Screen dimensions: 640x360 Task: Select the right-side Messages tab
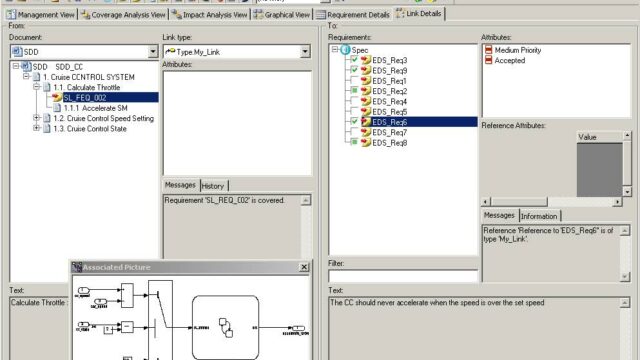point(499,215)
